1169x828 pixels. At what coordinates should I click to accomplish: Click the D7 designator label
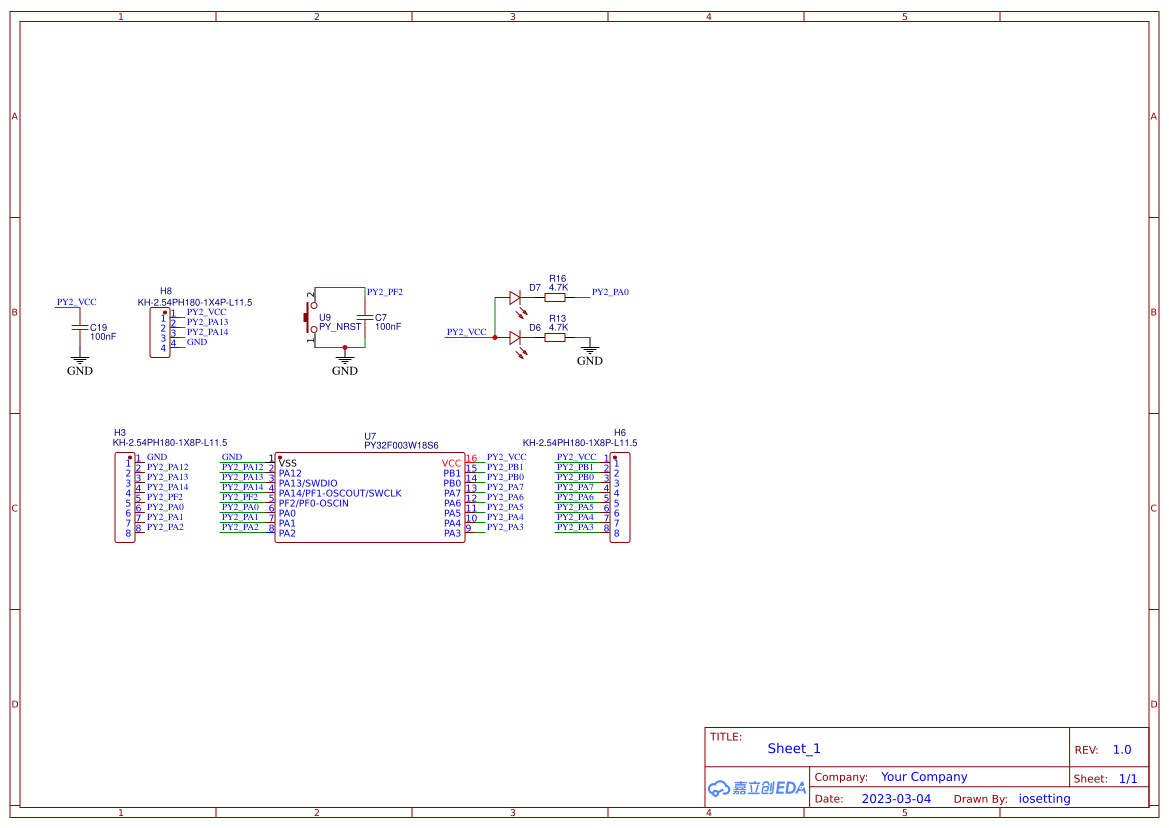click(x=535, y=288)
